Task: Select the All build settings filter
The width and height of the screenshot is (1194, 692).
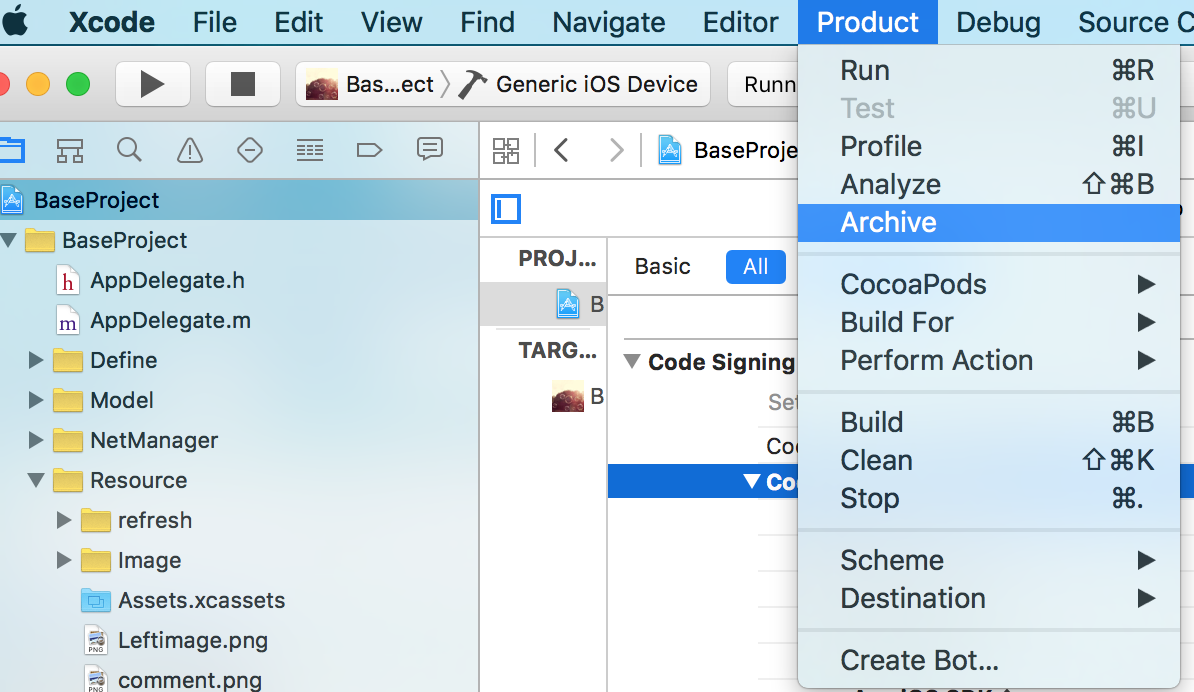Action: pyautogui.click(x=755, y=266)
